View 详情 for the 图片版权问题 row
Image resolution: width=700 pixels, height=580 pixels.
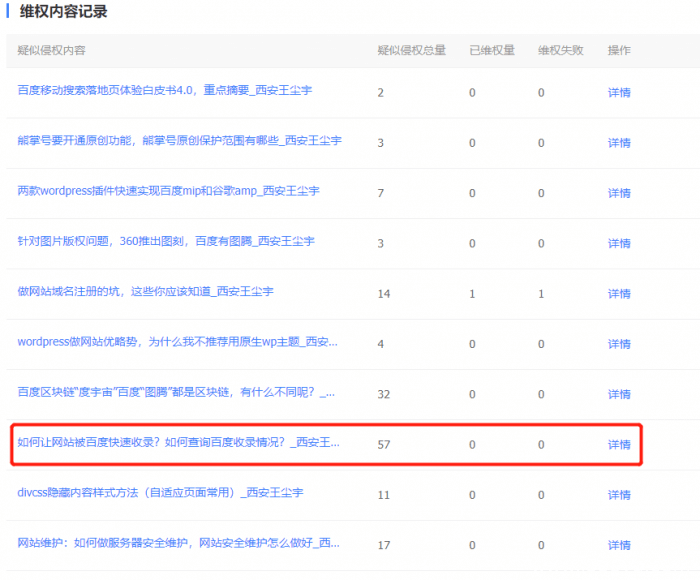tap(619, 243)
